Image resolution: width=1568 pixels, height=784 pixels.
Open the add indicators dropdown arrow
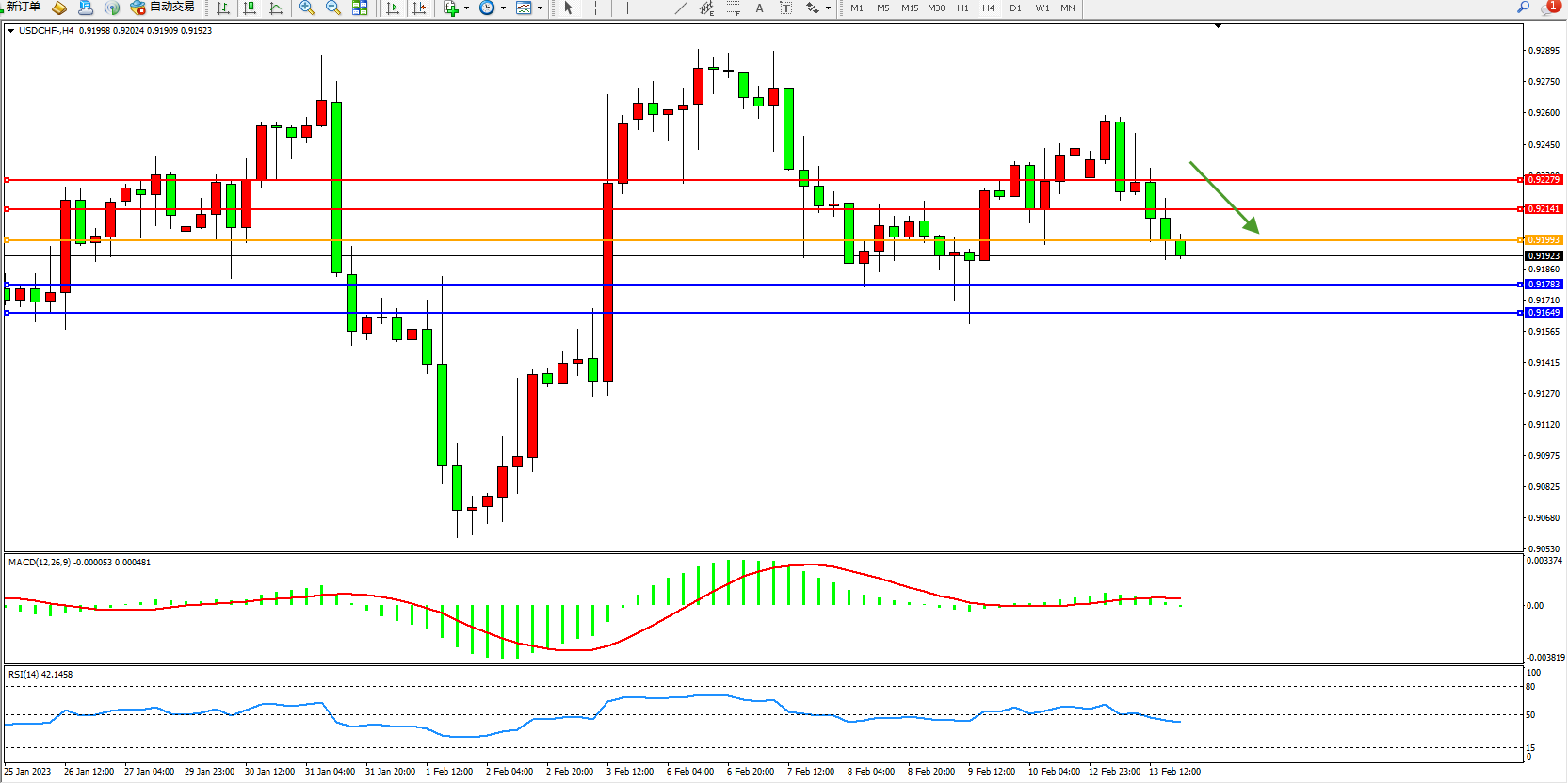click(466, 8)
